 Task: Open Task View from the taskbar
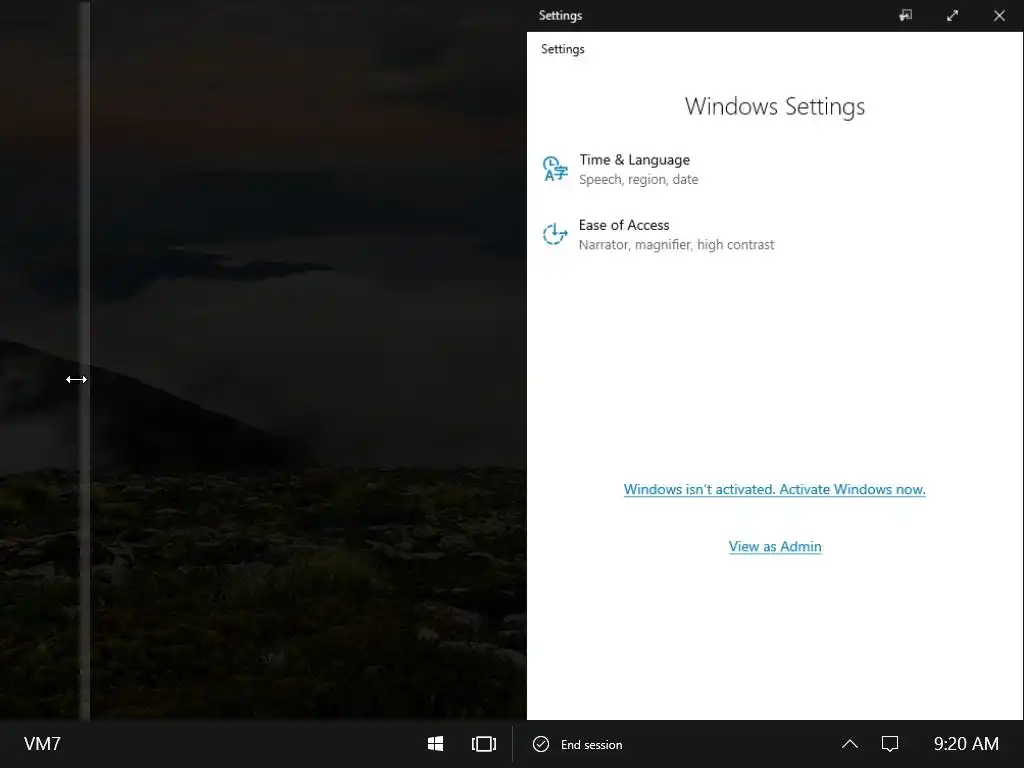pos(484,744)
